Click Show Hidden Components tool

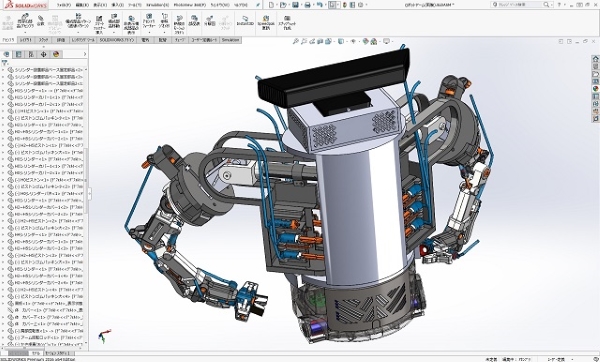click(131, 24)
